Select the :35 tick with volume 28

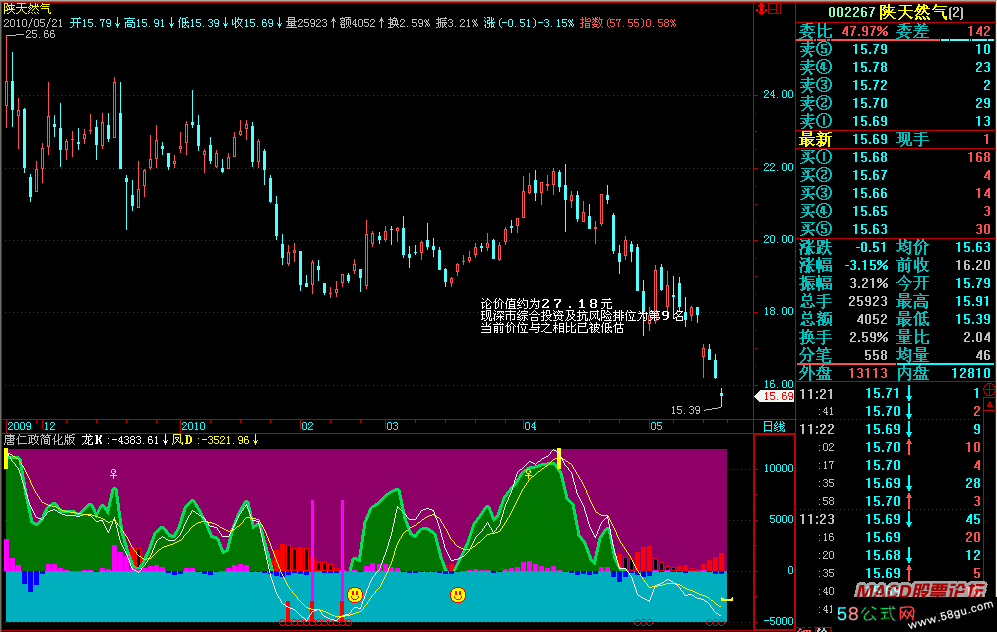[x=890, y=483]
